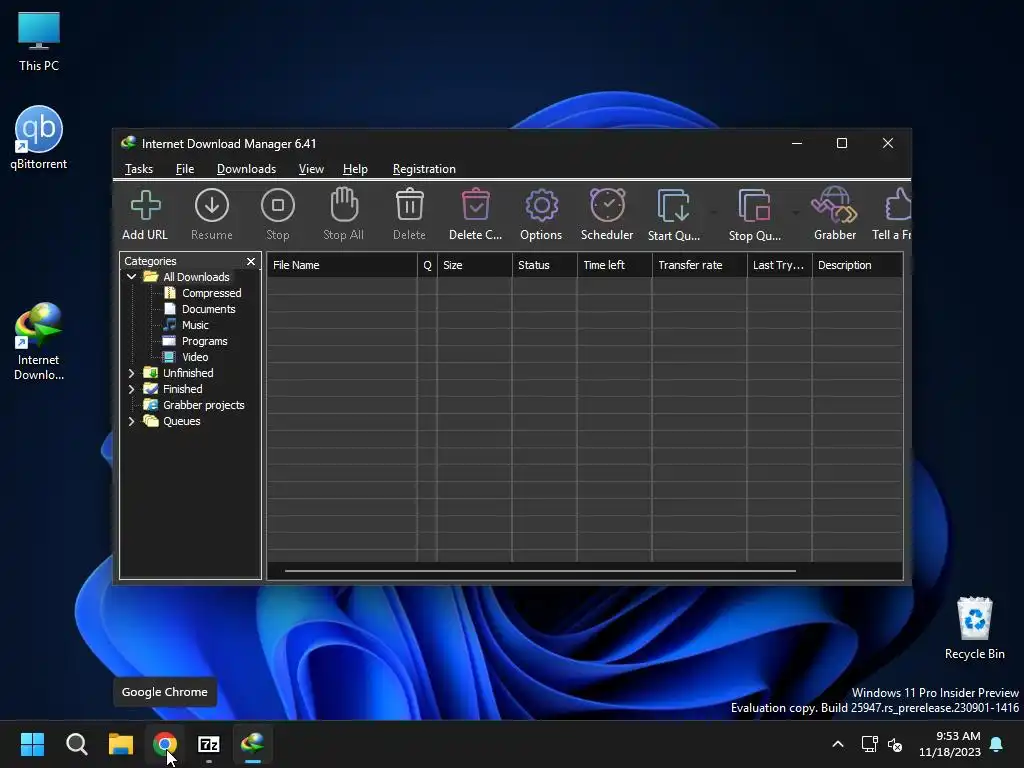Open the Options gear icon
Viewport: 1024px width, 768px height.
click(541, 206)
